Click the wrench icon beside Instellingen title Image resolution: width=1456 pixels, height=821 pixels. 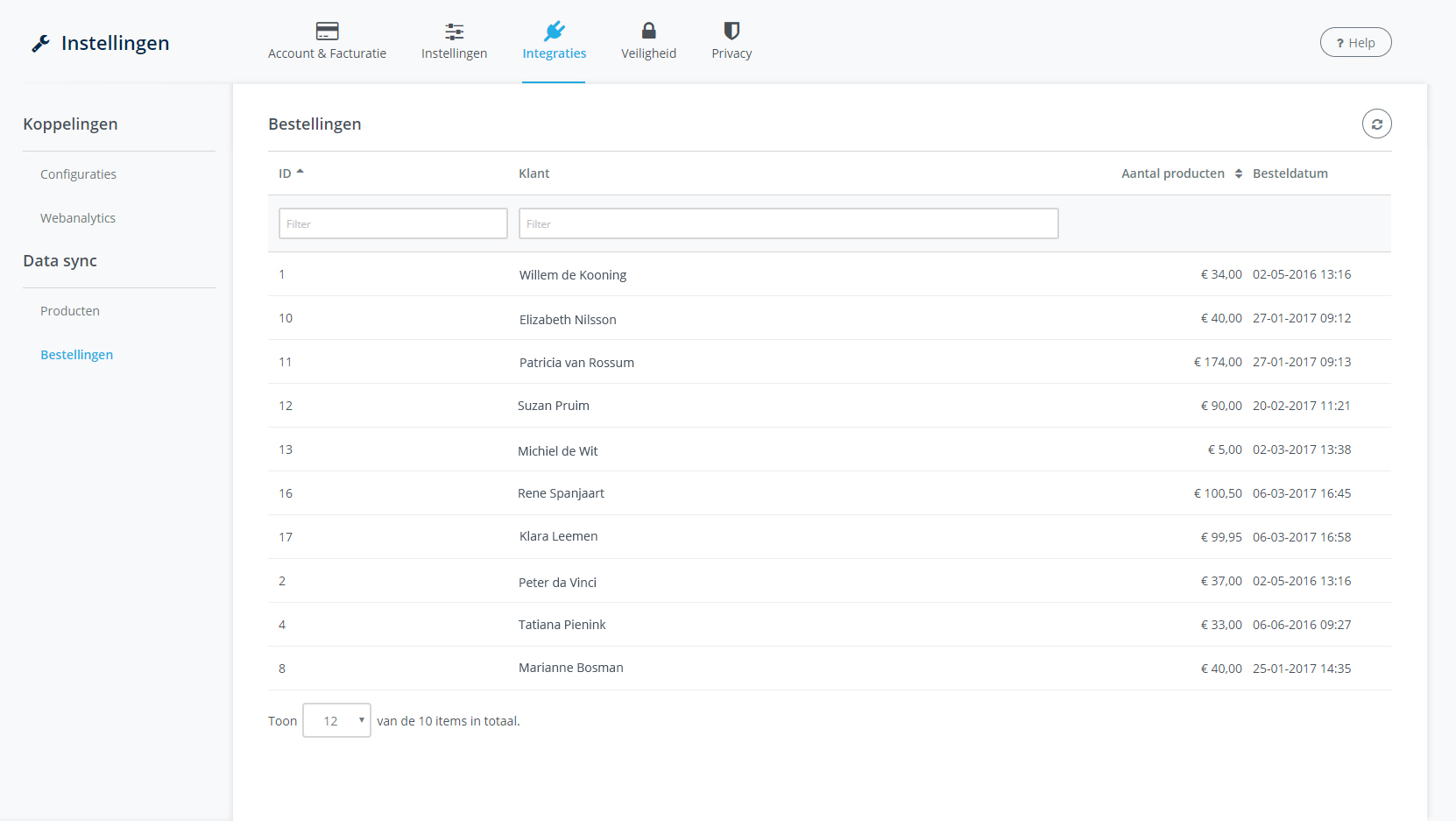click(x=40, y=44)
